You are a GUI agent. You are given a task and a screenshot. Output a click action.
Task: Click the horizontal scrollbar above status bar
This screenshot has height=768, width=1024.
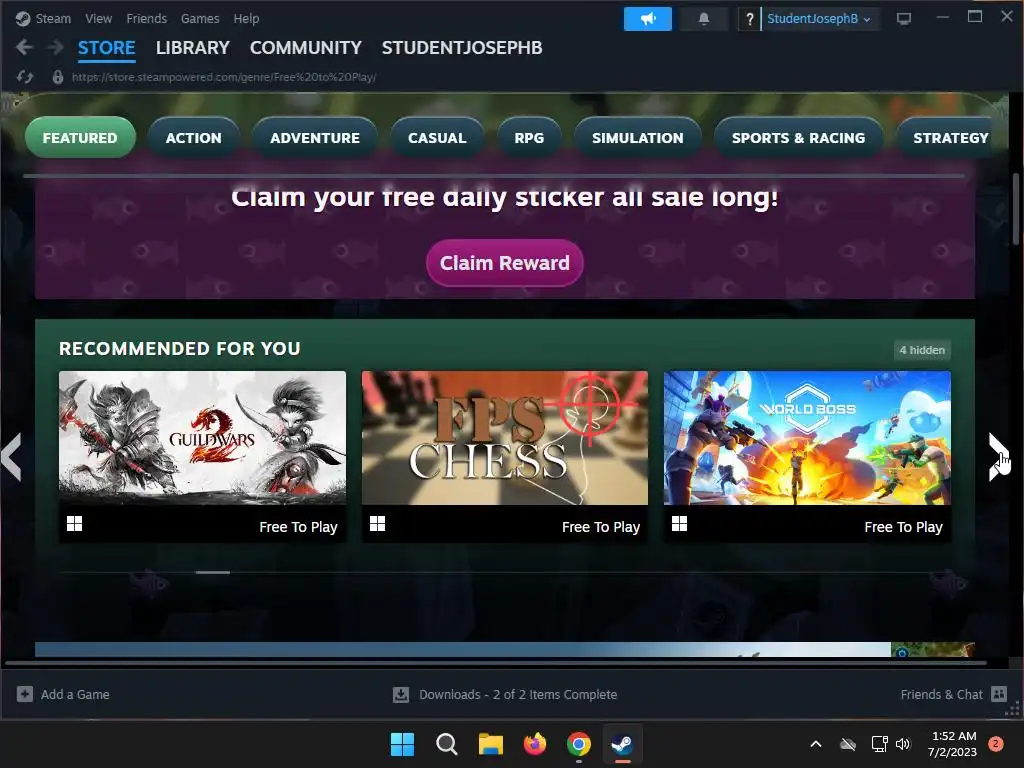[x=495, y=662]
